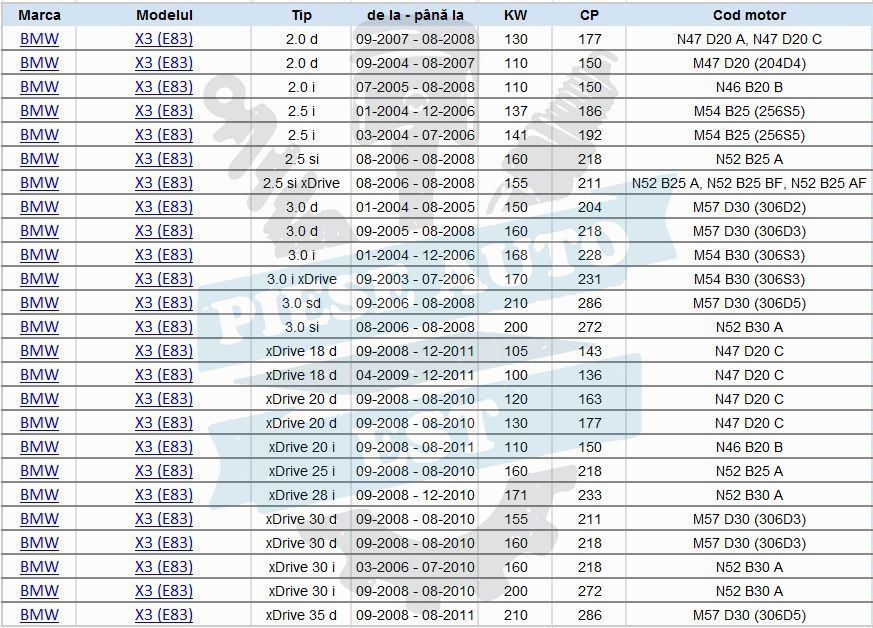Click the Marca column header
Screen dimensions: 873x628
pyautogui.click(x=39, y=15)
